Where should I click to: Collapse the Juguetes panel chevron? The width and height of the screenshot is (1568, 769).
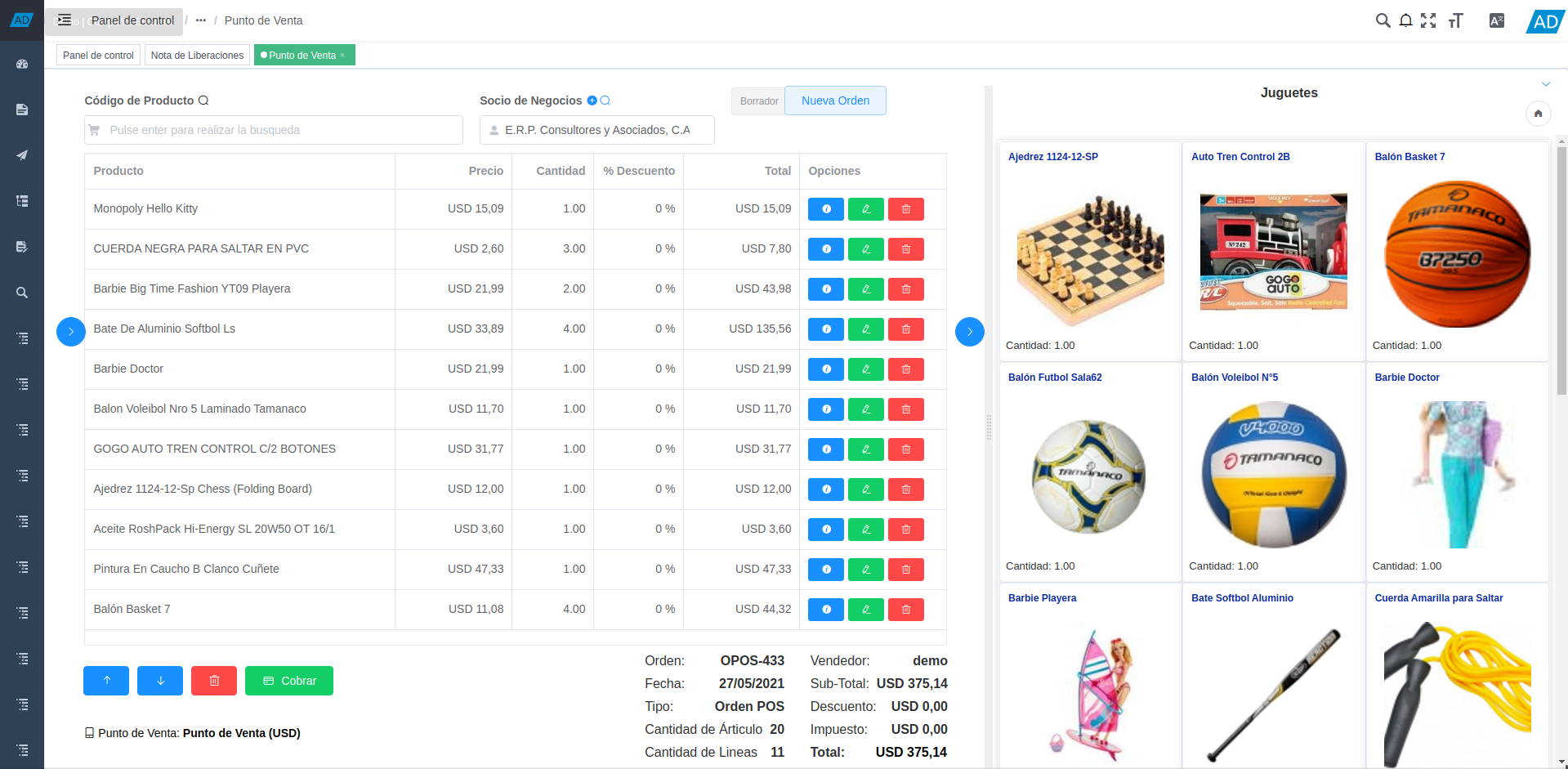(1545, 84)
